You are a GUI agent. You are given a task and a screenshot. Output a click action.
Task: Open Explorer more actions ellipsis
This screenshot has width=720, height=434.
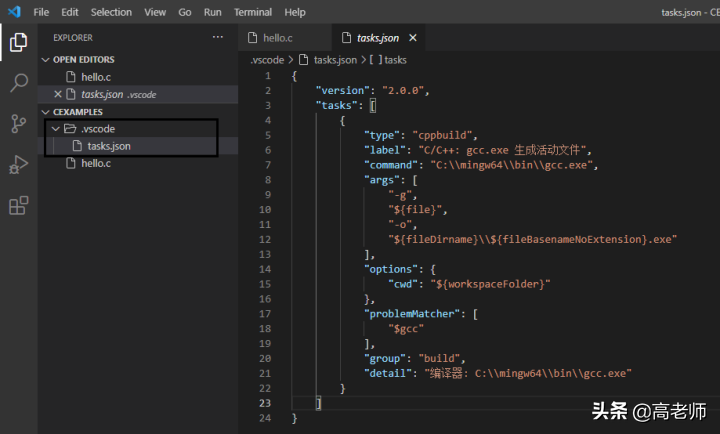coord(218,37)
